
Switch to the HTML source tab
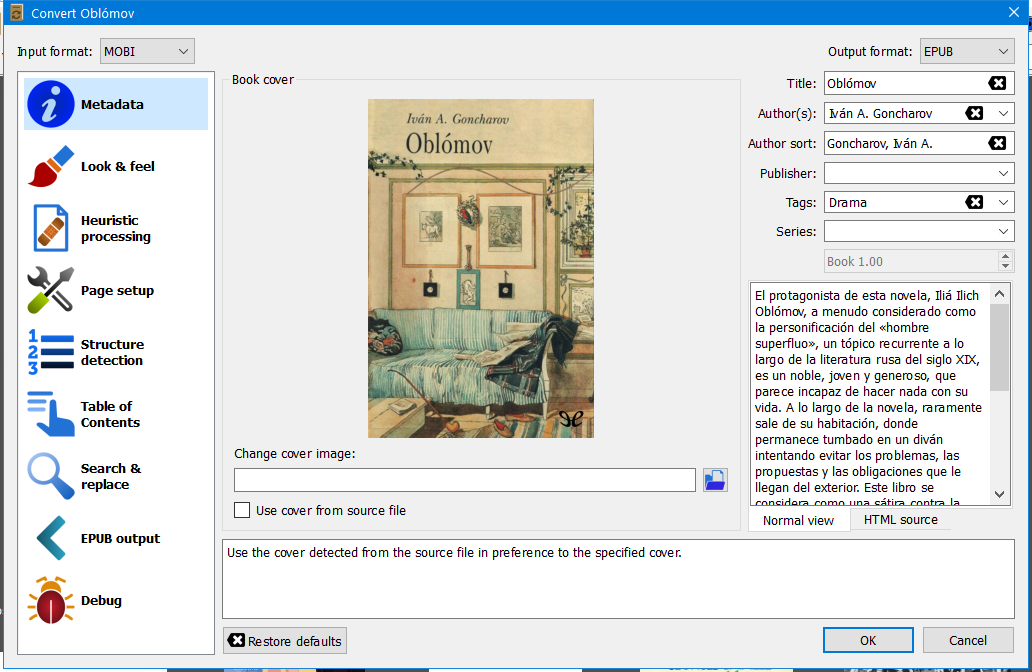pyautogui.click(x=900, y=519)
